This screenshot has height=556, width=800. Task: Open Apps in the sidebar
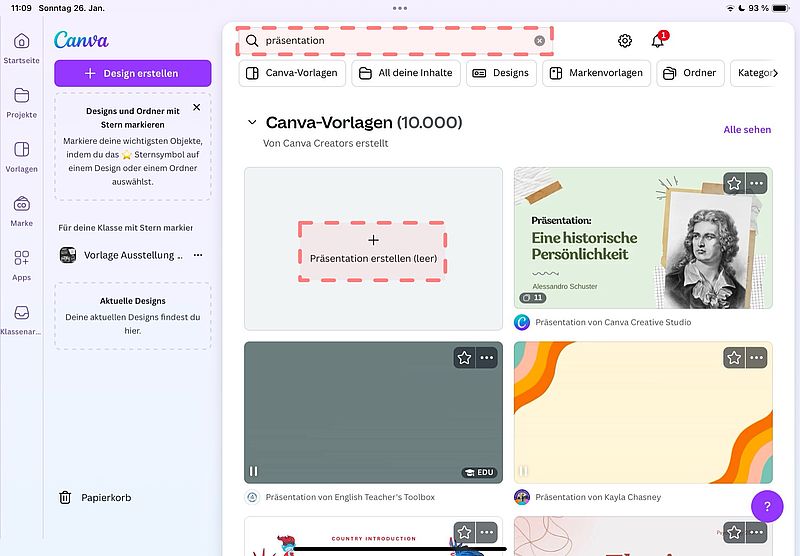21,258
